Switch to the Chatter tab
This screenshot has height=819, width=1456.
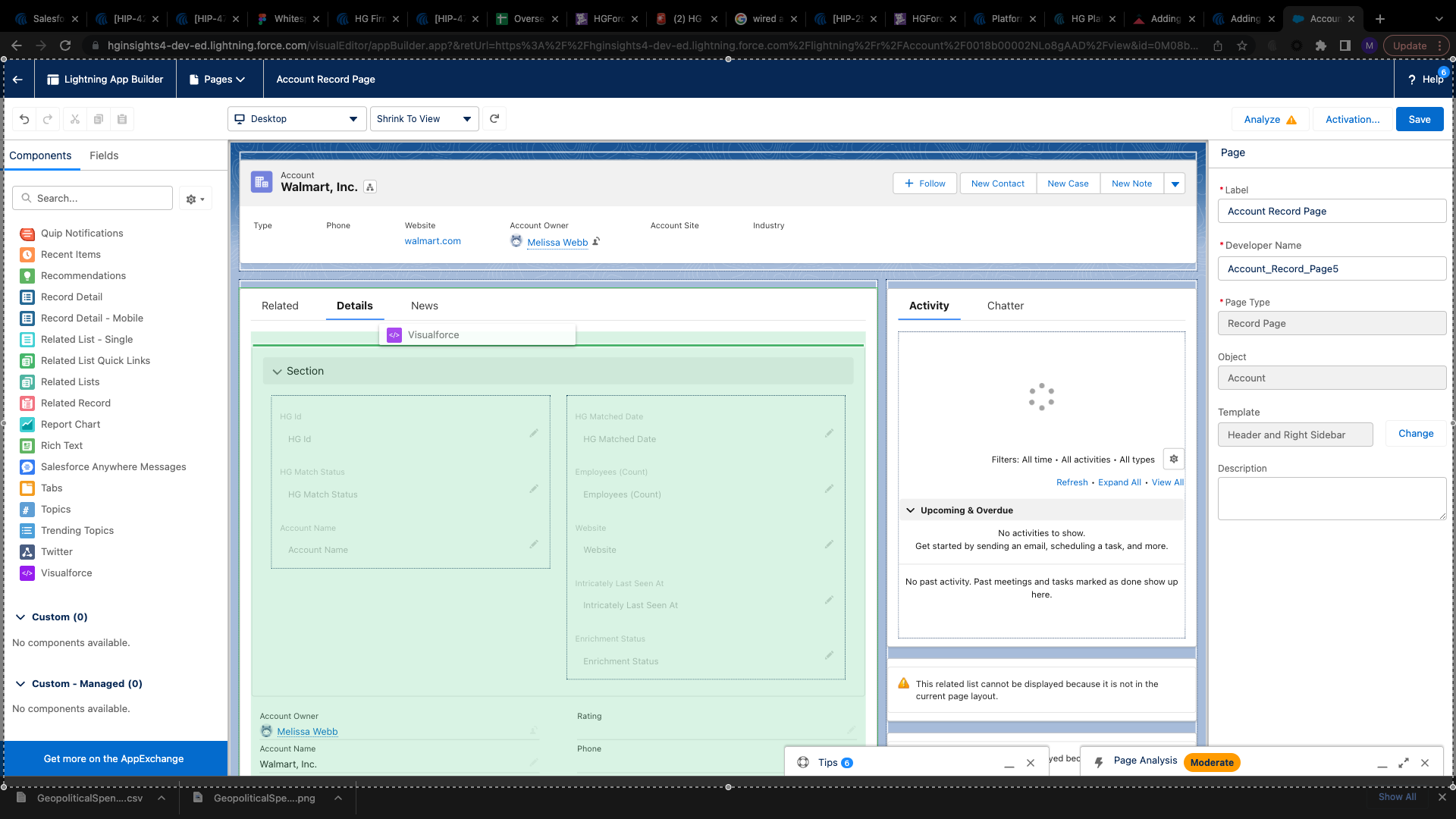point(1005,306)
